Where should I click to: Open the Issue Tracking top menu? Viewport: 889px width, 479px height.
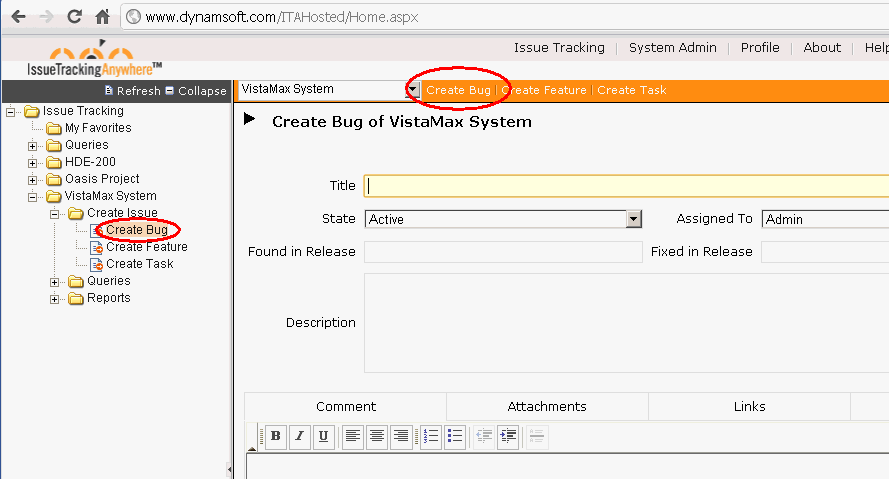click(559, 48)
